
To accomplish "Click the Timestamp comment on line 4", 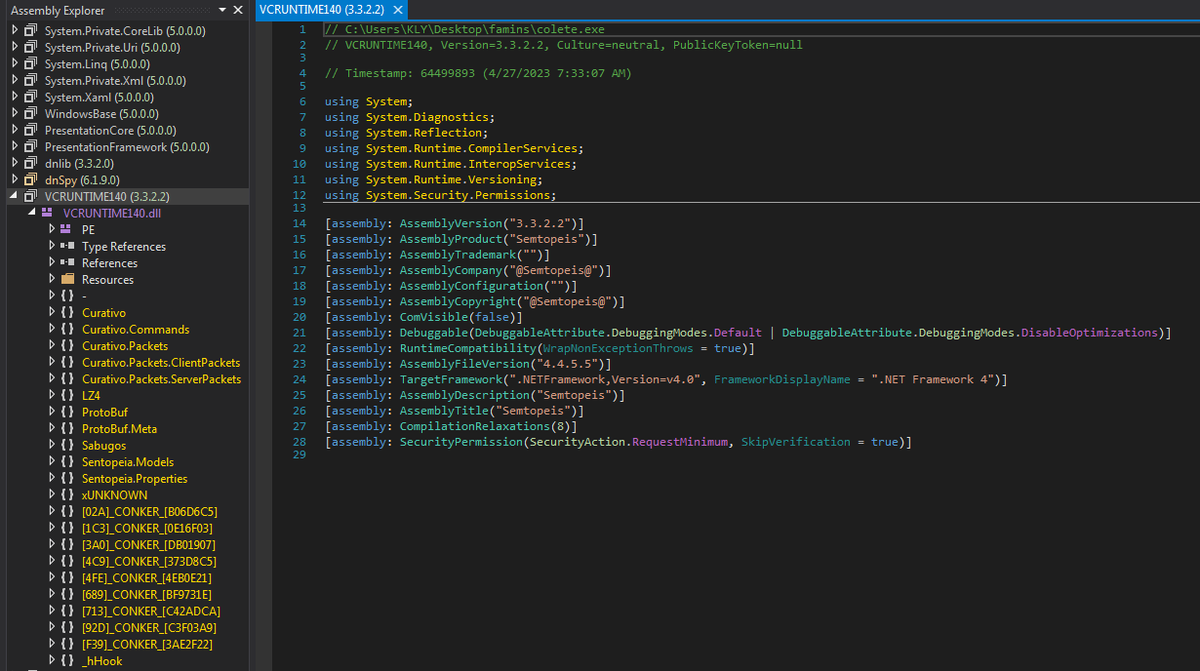I will pos(479,74).
